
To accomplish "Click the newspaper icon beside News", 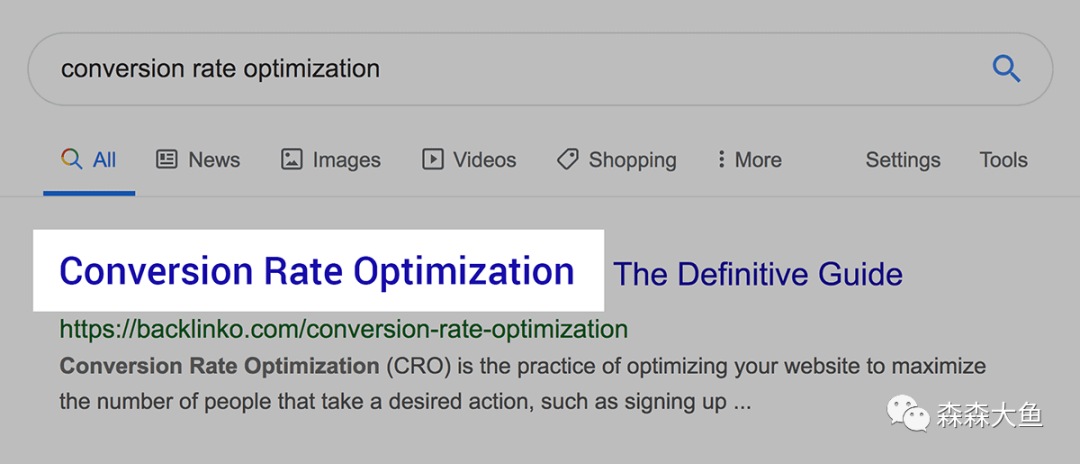I will [x=167, y=159].
